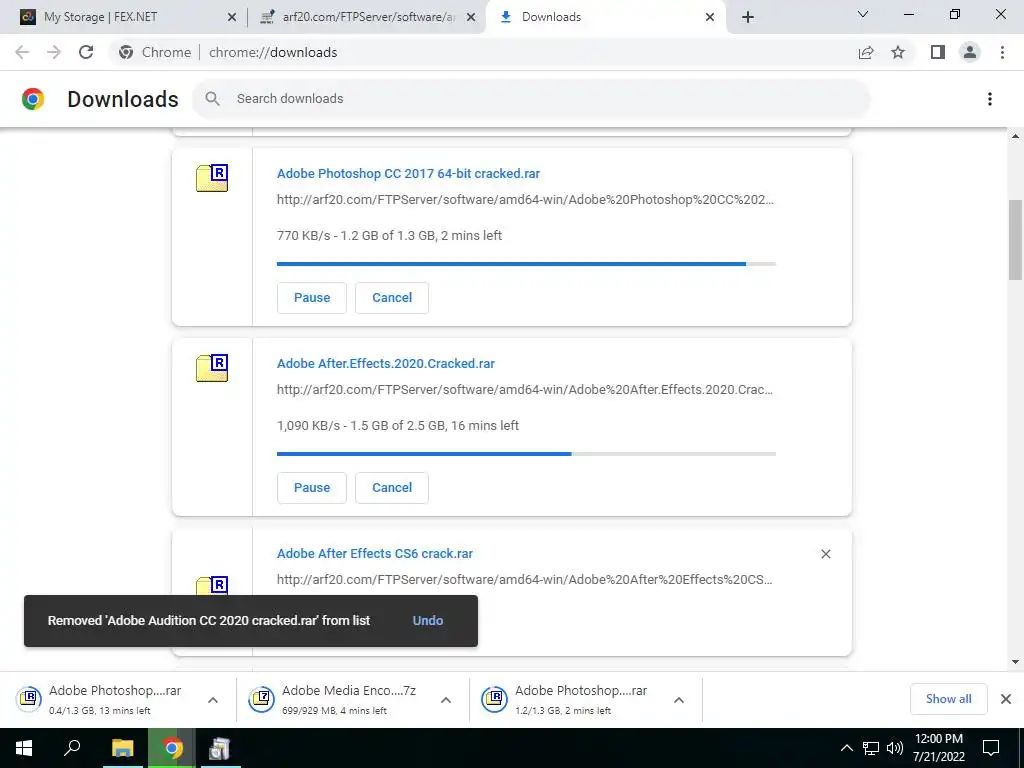Image resolution: width=1024 pixels, height=768 pixels.
Task: Undo removal of Adobe Audition file
Action: pyautogui.click(x=428, y=620)
